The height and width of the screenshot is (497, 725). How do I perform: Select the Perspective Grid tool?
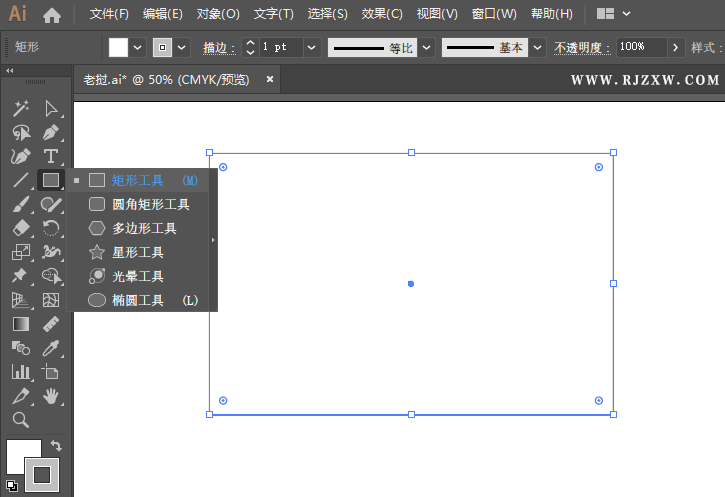(x=21, y=300)
